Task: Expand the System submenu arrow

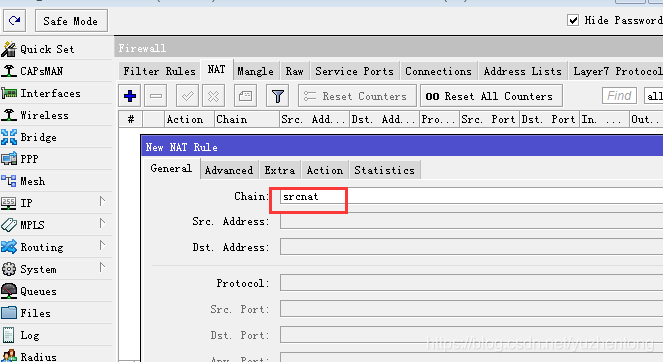Action: [102, 267]
